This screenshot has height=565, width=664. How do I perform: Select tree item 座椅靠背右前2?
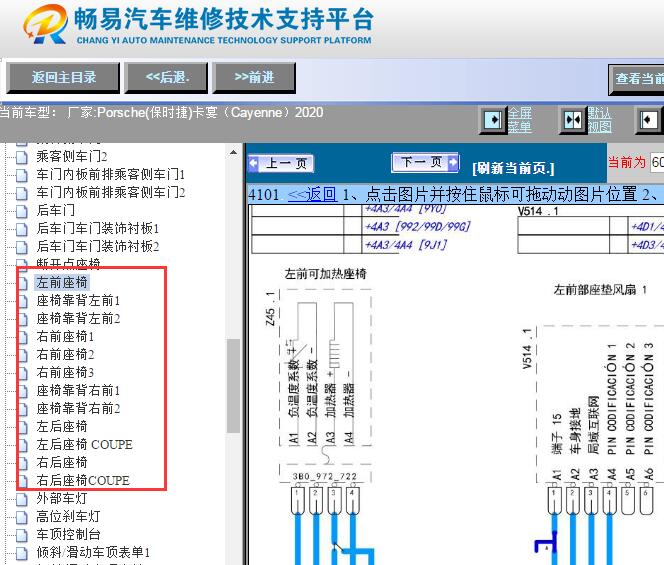click(78, 408)
